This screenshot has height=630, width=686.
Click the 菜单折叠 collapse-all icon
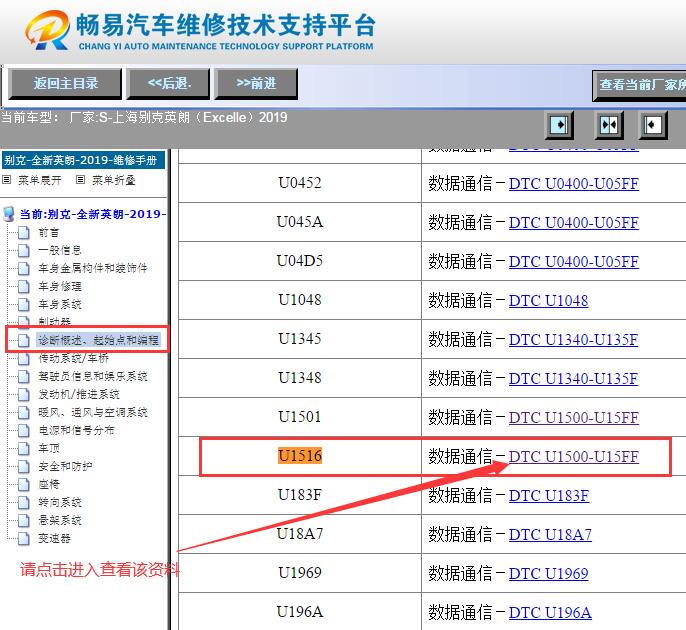click(80, 180)
